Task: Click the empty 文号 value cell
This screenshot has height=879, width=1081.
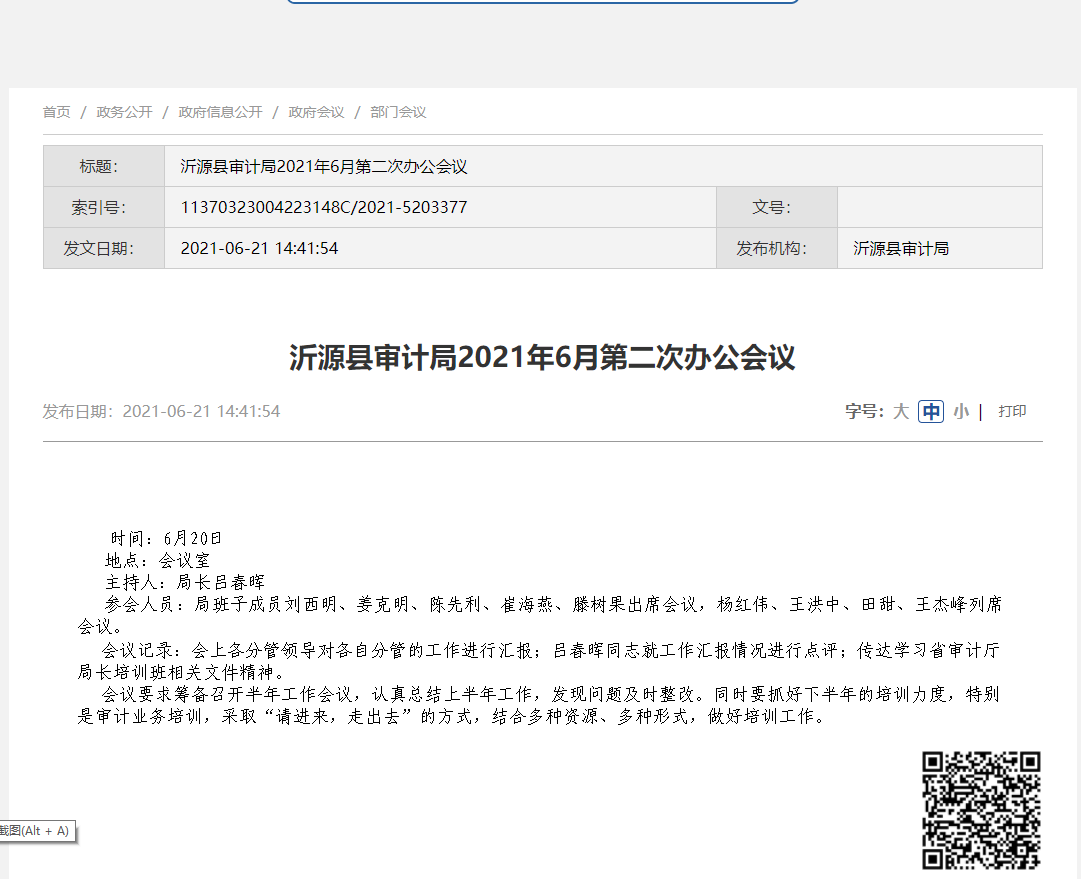Action: tap(939, 208)
